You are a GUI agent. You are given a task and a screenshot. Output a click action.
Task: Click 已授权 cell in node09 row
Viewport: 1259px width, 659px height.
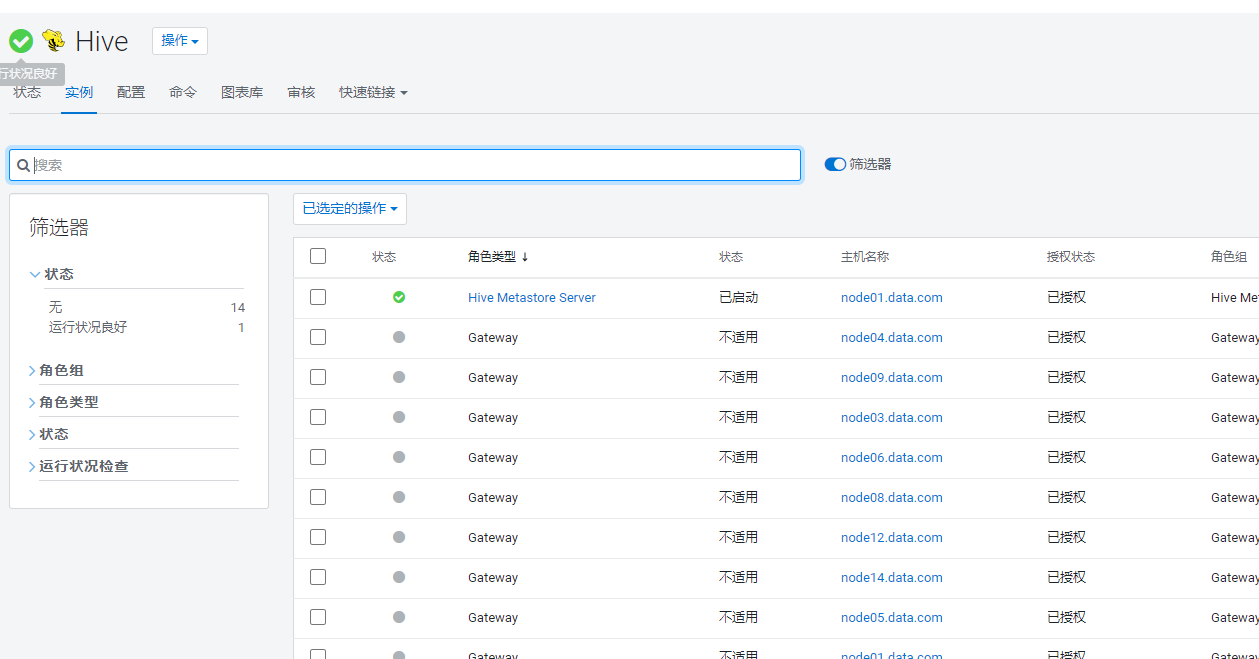[x=1066, y=377]
